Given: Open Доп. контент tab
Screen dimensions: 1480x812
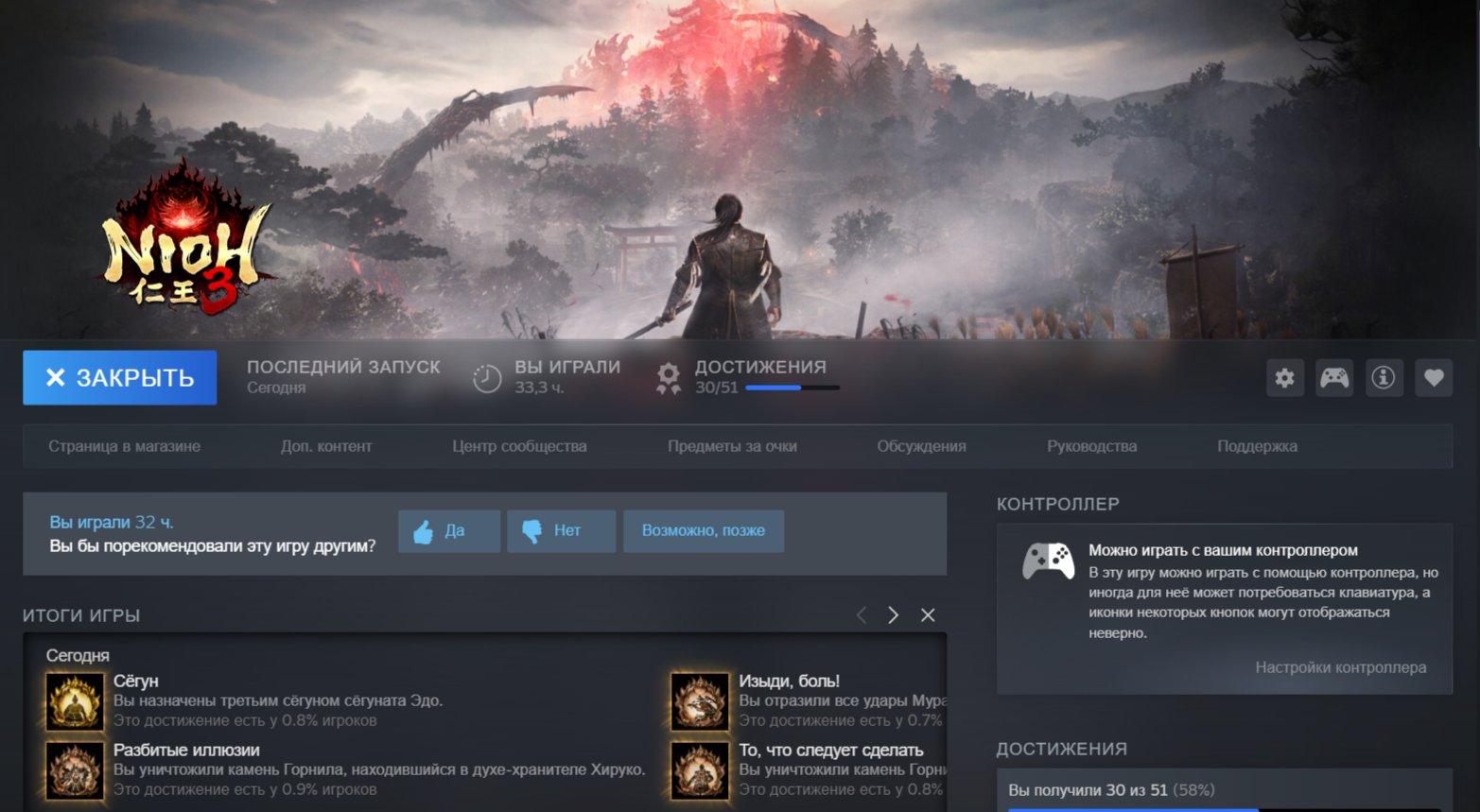Looking at the screenshot, I should tap(326, 446).
